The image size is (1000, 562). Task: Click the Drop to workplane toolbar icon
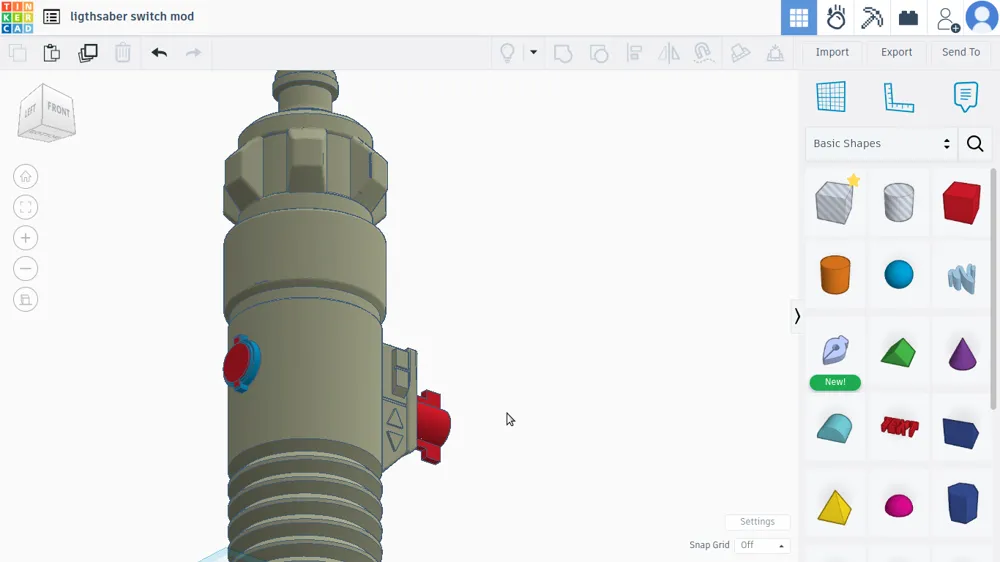click(x=775, y=53)
